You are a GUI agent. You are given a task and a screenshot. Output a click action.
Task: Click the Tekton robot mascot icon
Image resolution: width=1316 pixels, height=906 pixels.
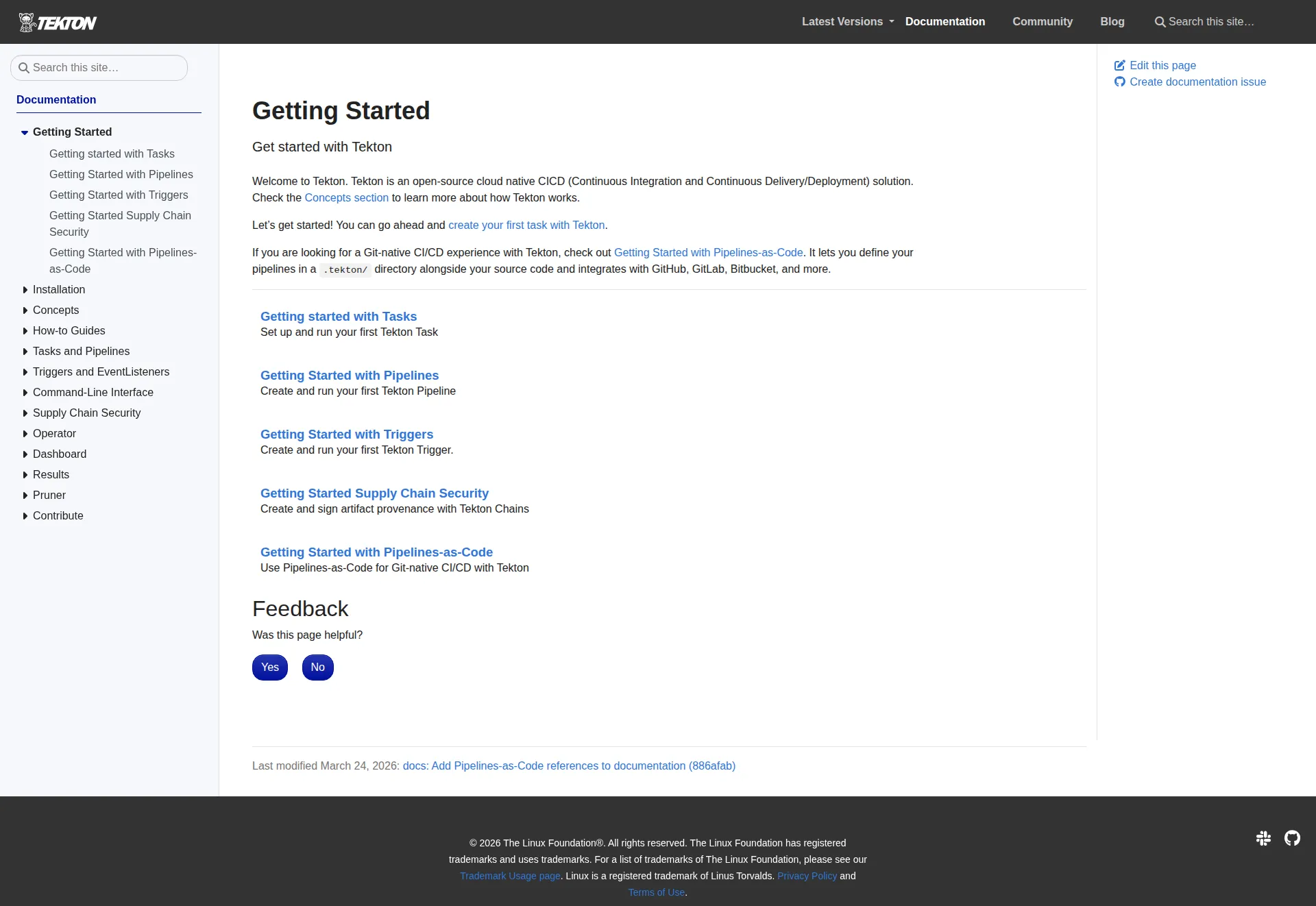[x=25, y=21]
